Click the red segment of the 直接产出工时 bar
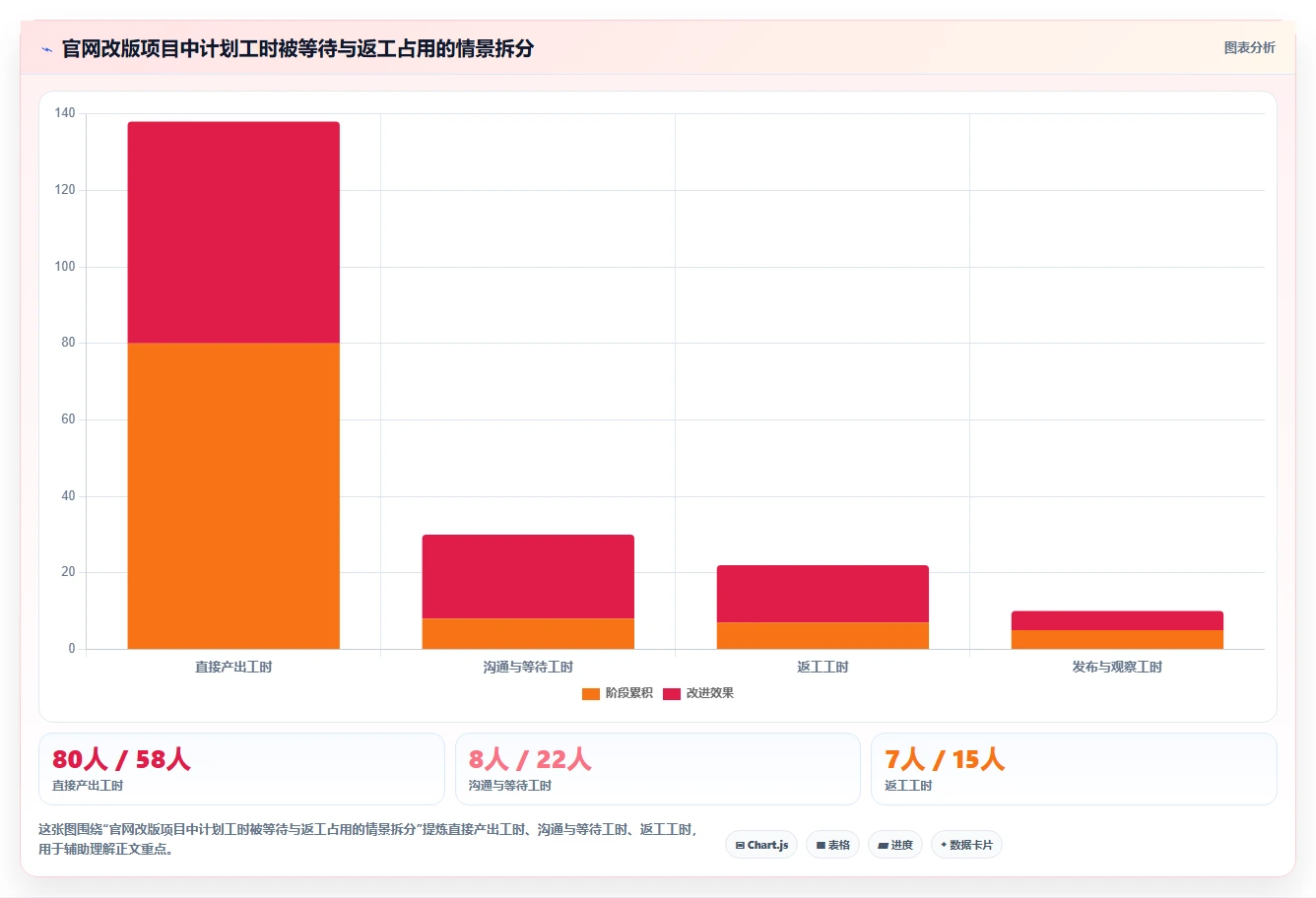Image resolution: width=1316 pixels, height=898 pixels. click(x=233, y=232)
